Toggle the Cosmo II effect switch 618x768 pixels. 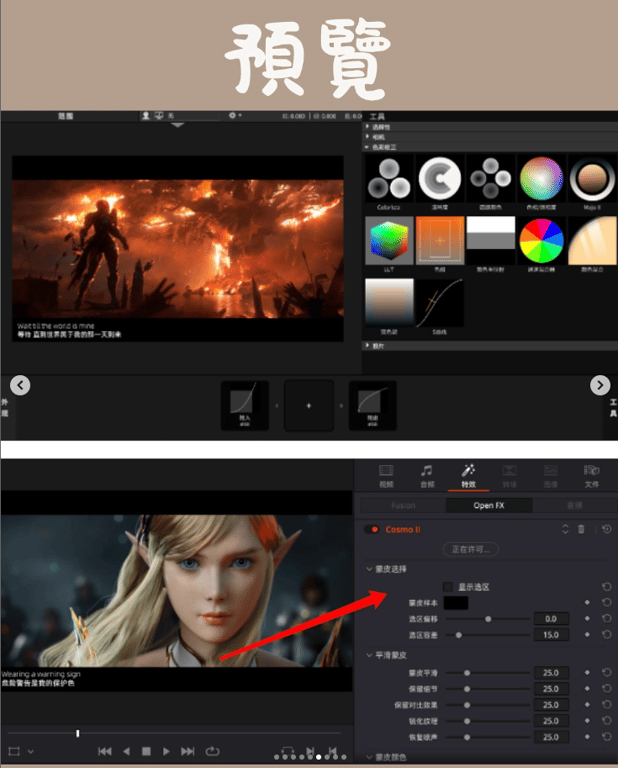[372, 529]
